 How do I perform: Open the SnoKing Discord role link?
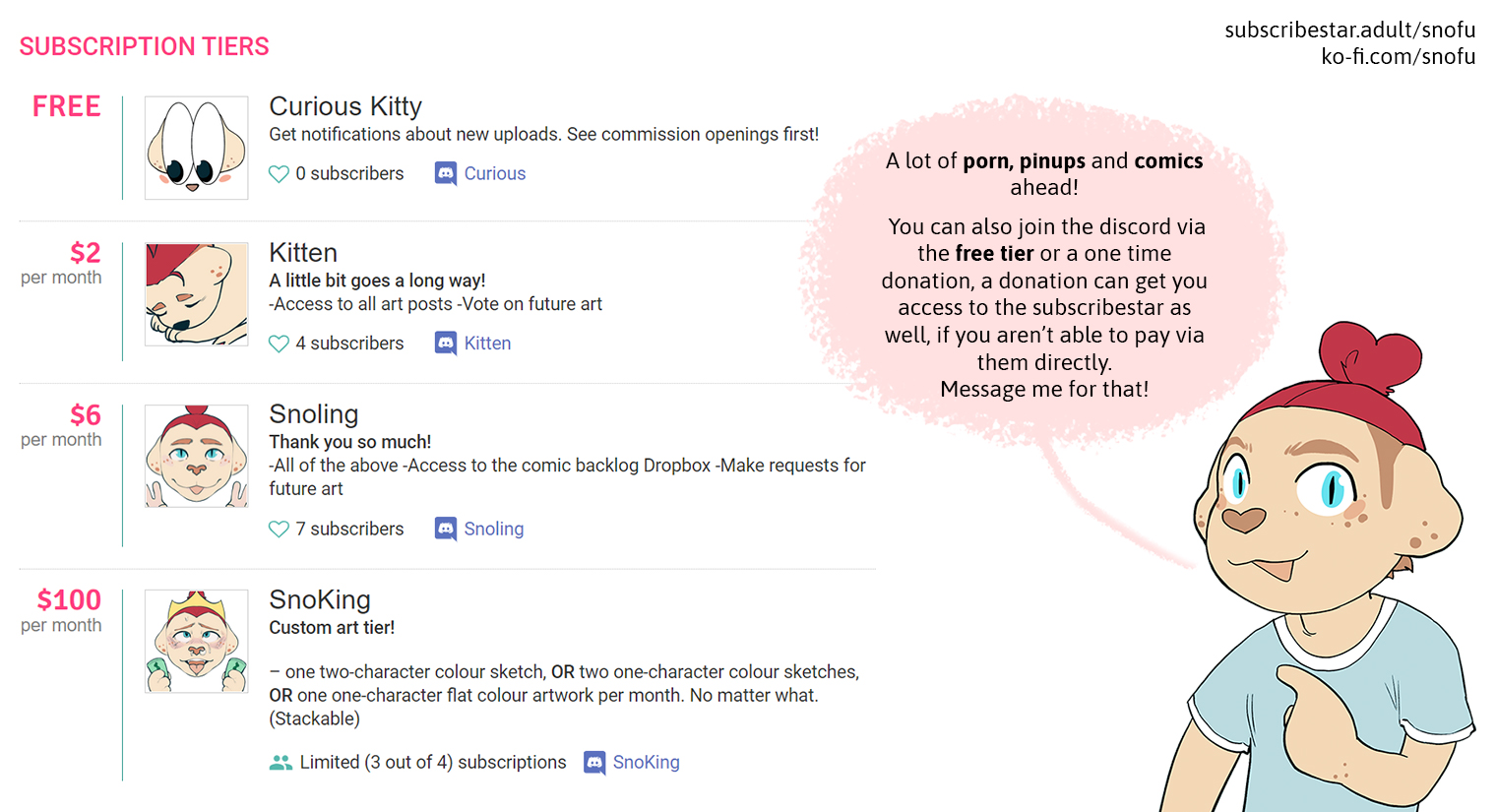646,763
